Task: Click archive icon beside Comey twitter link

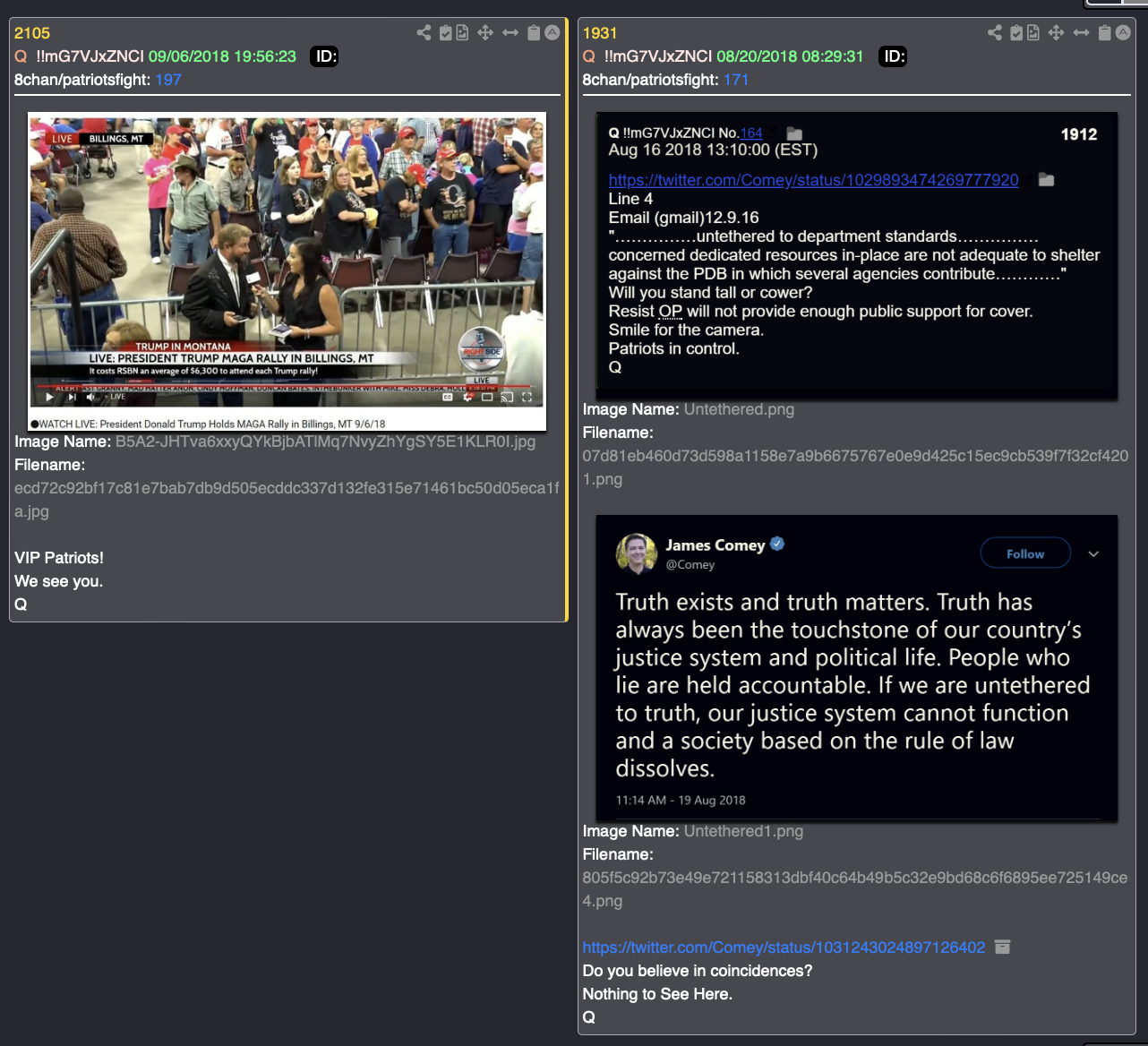Action: pyautogui.click(x=1003, y=947)
